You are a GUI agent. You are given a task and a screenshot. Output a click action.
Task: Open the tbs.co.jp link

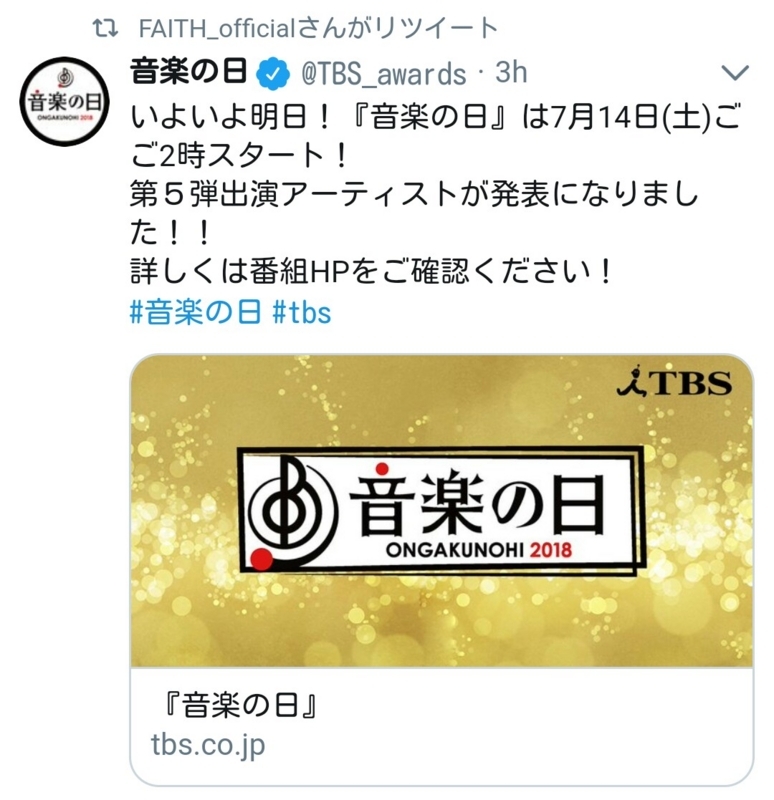coord(208,744)
